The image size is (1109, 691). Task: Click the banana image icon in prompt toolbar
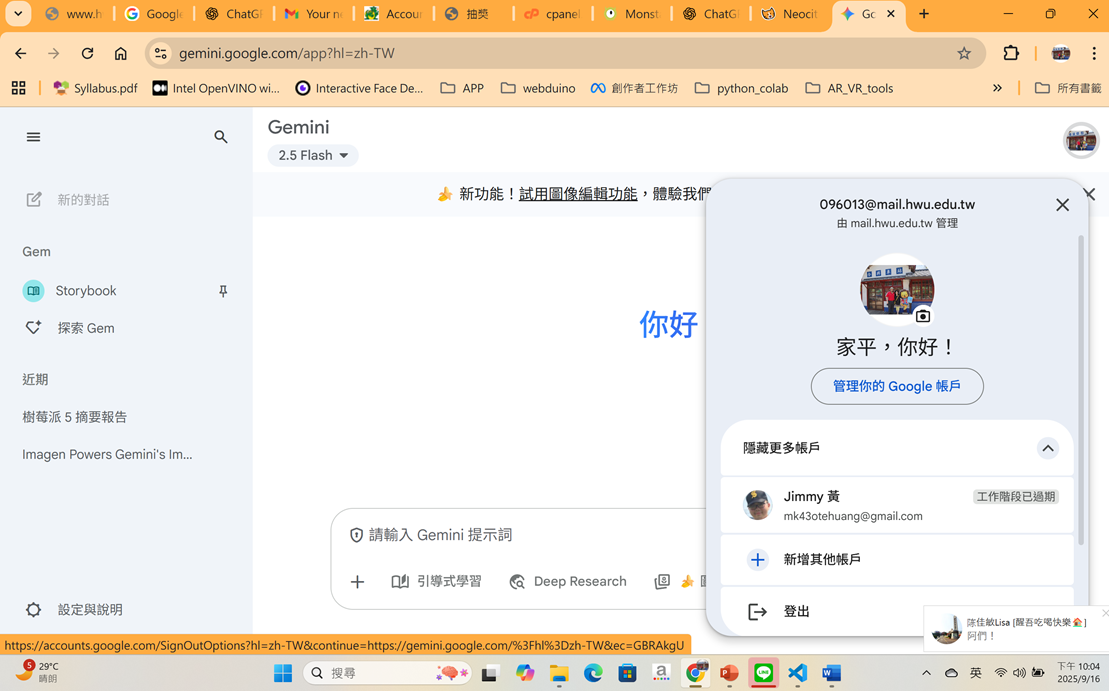point(687,581)
